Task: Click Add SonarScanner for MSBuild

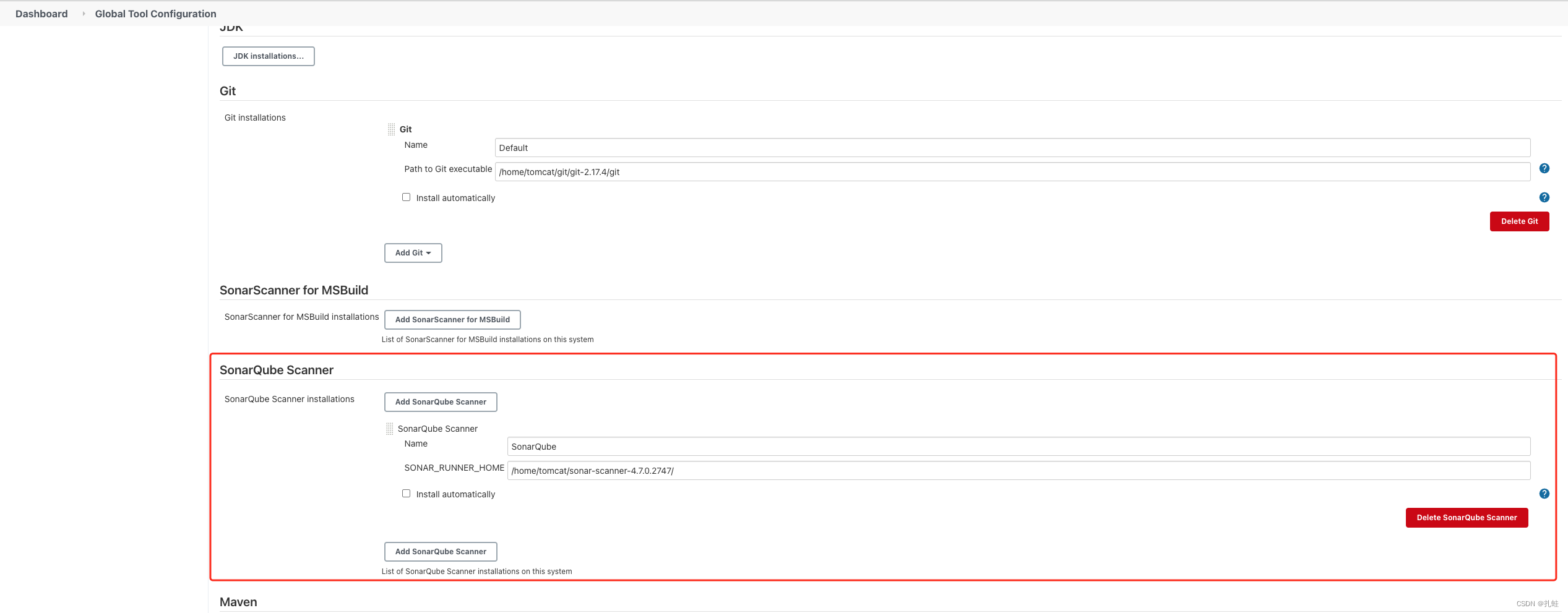Action: click(452, 320)
